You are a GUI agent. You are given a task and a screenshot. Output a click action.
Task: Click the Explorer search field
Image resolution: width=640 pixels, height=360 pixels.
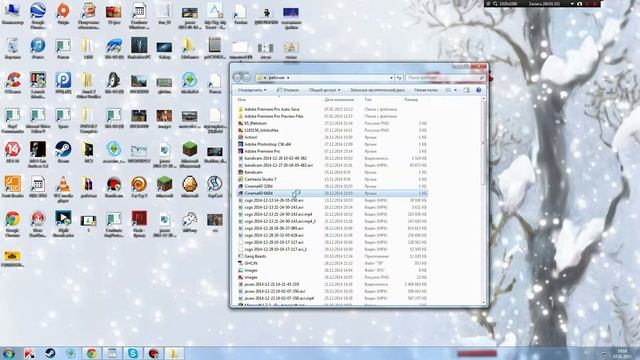pyautogui.click(x=445, y=78)
